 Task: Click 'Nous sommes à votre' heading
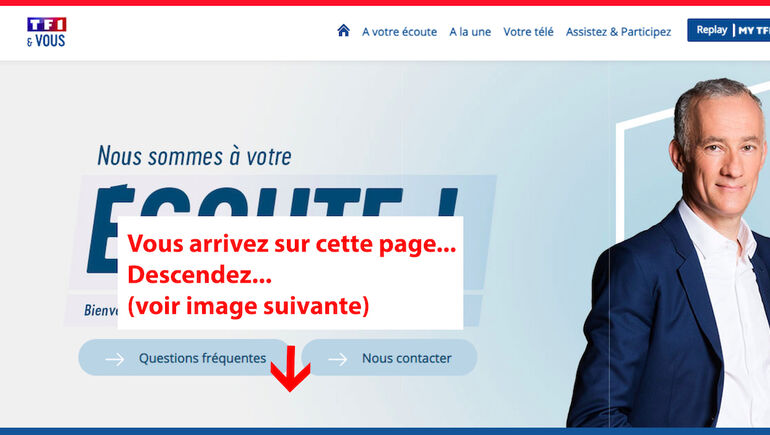coord(194,156)
